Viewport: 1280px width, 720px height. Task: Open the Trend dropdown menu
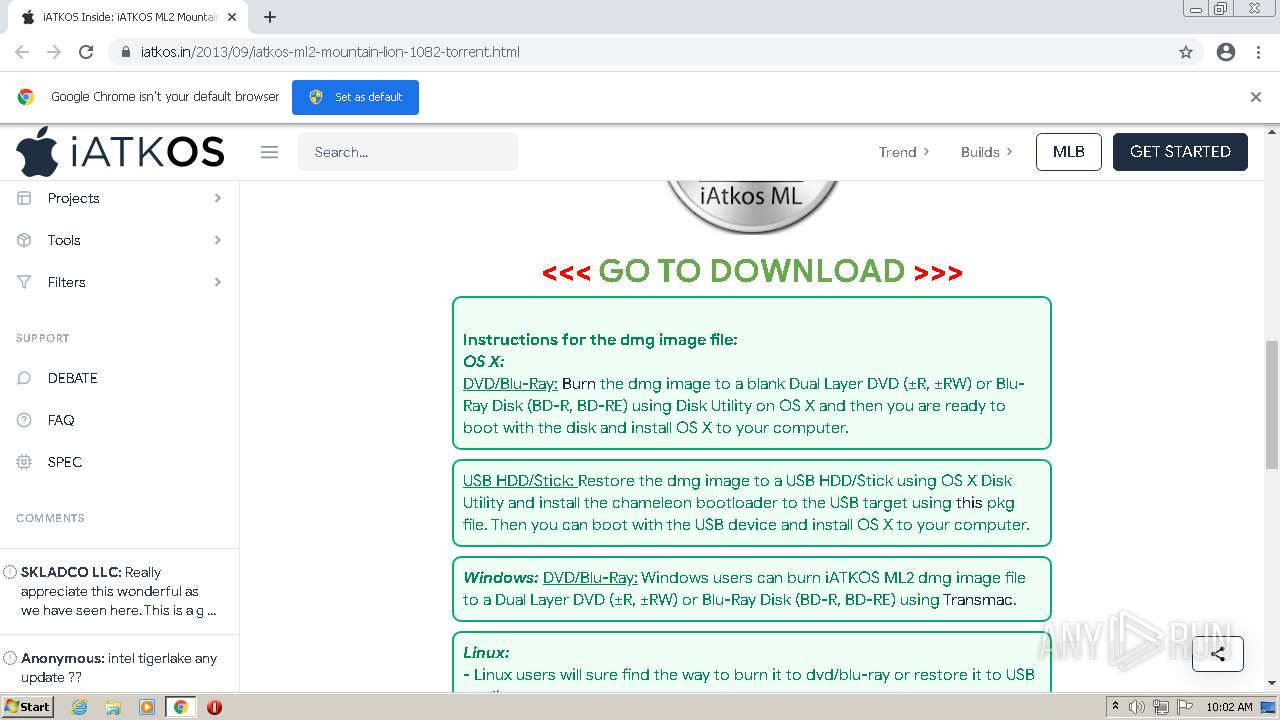coord(904,152)
